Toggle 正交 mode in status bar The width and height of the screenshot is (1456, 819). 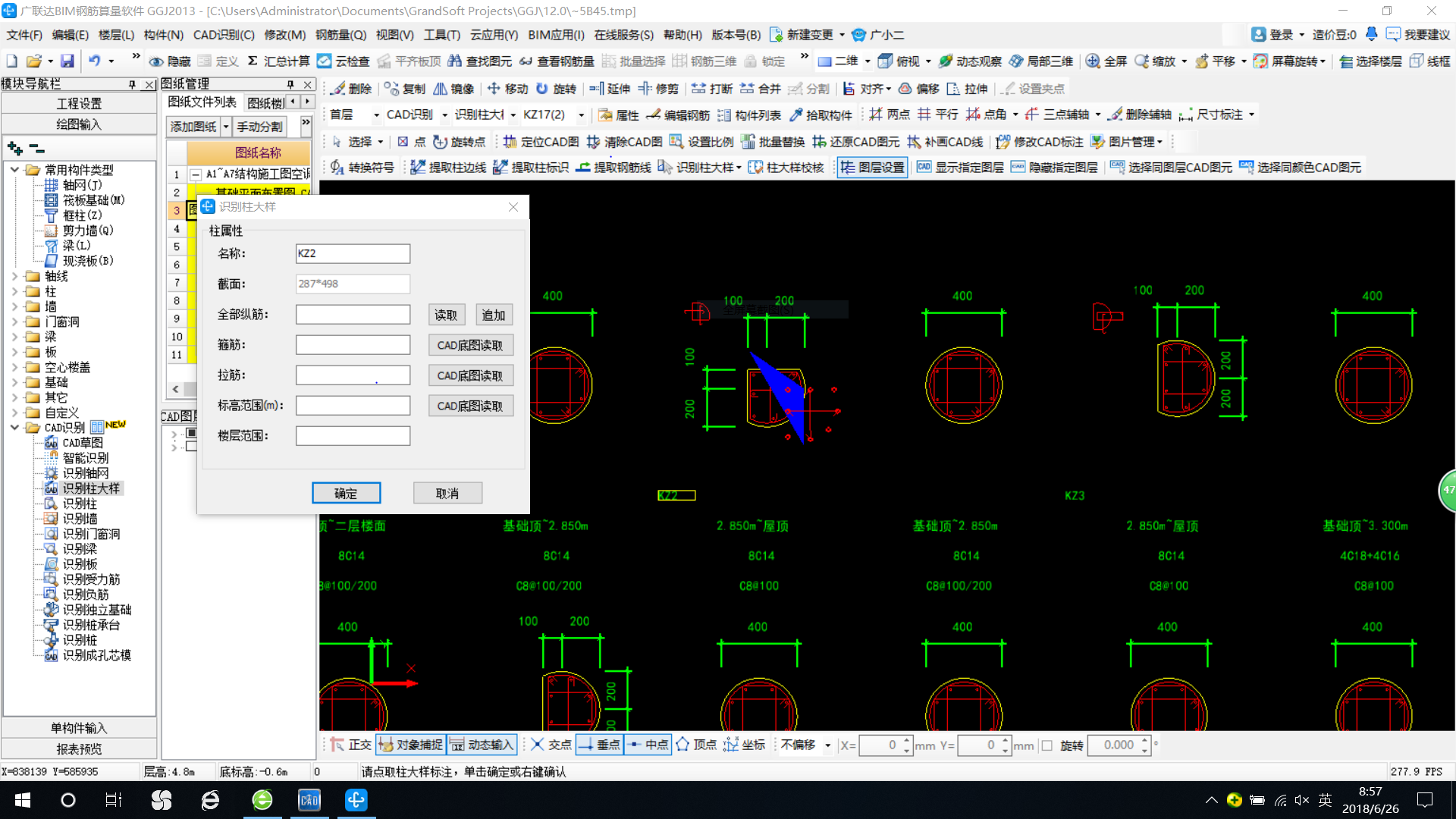355,745
